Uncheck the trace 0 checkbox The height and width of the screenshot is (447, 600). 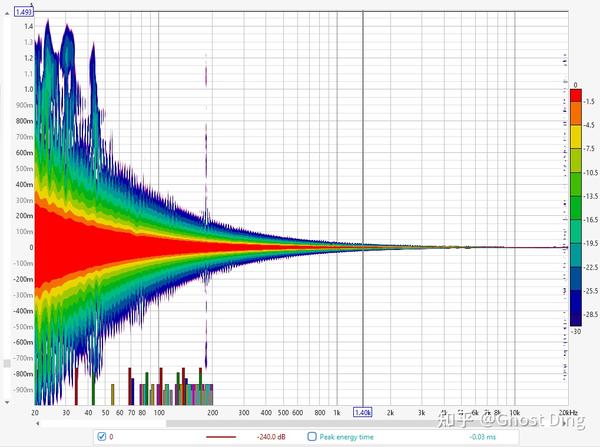pyautogui.click(x=101, y=437)
